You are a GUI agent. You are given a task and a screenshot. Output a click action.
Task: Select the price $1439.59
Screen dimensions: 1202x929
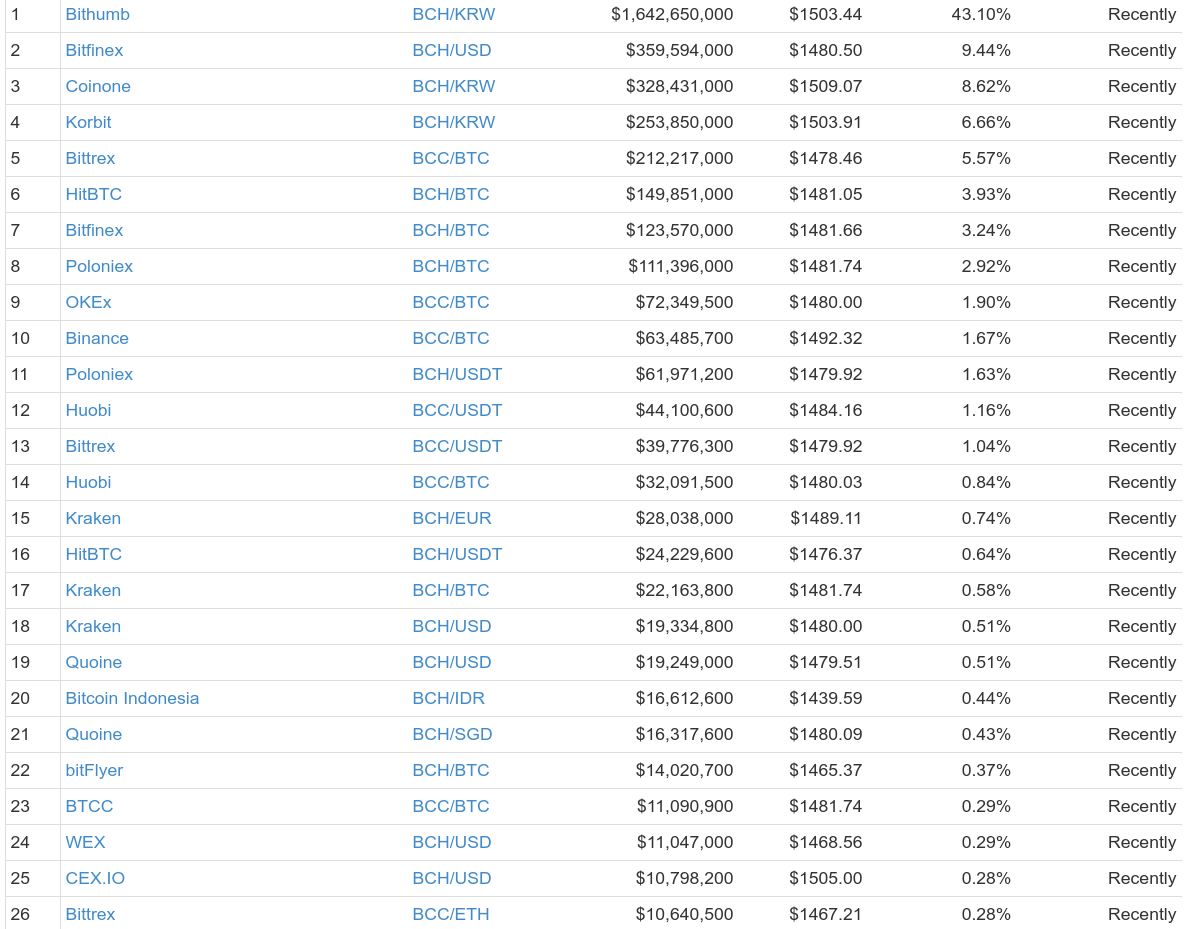[825, 698]
